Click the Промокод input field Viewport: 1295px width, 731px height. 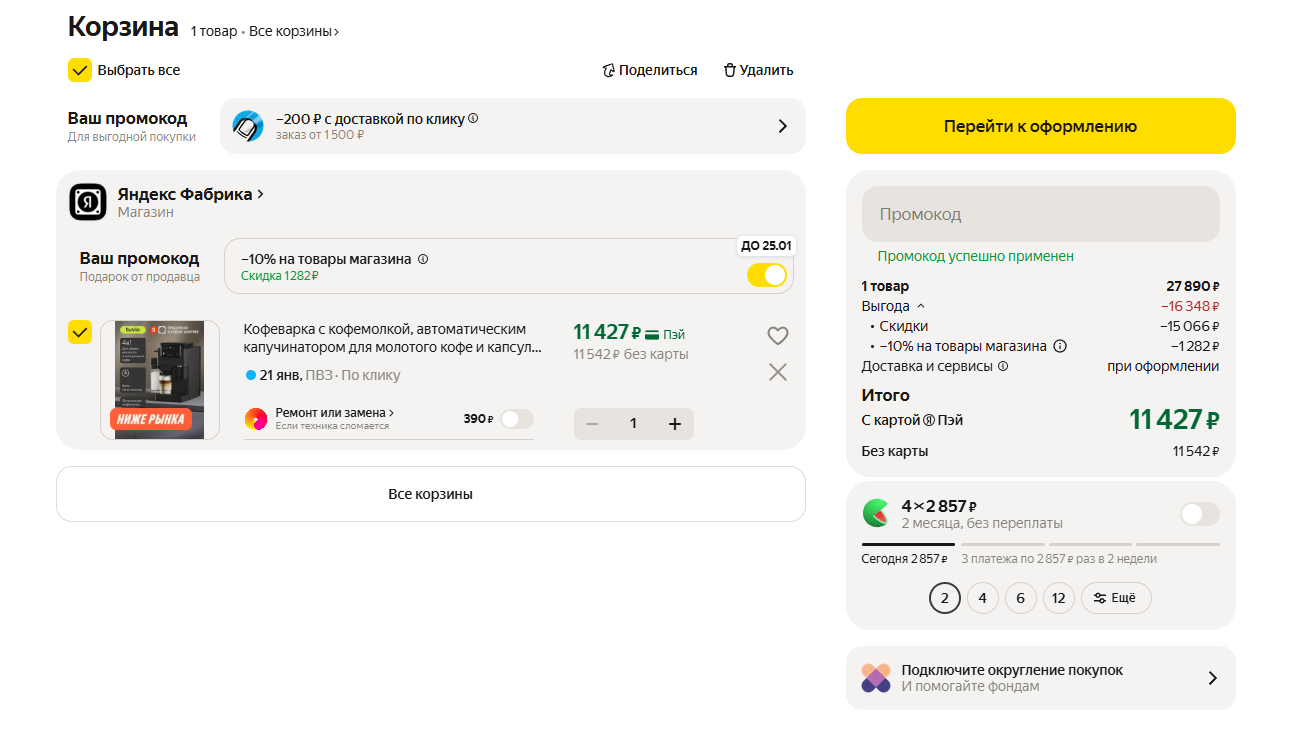pyautogui.click(x=1040, y=214)
